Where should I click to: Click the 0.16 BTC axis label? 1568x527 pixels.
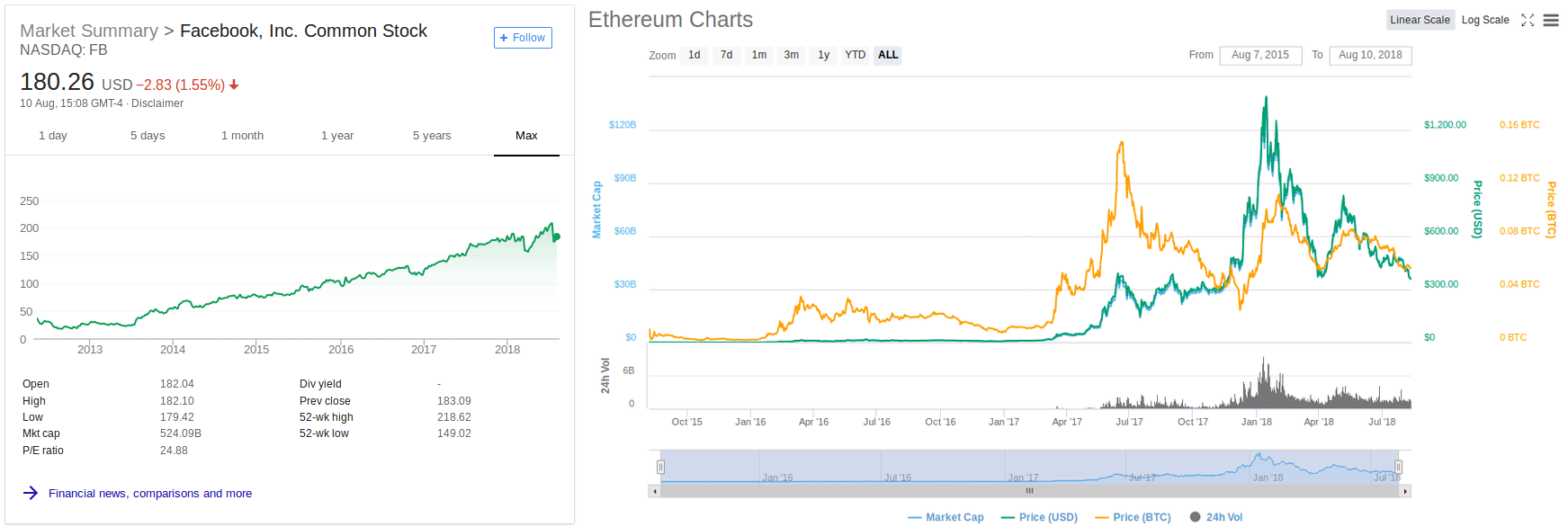pos(1519,125)
